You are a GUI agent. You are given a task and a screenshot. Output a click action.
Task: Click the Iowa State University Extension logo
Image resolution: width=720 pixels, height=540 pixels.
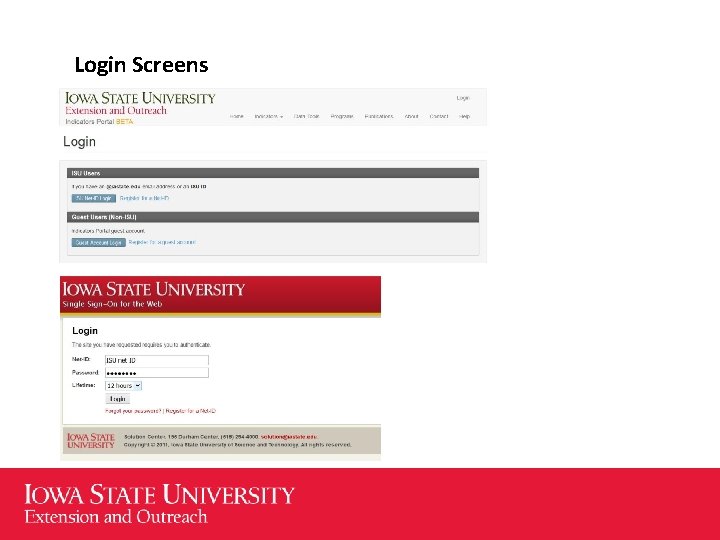[140, 103]
